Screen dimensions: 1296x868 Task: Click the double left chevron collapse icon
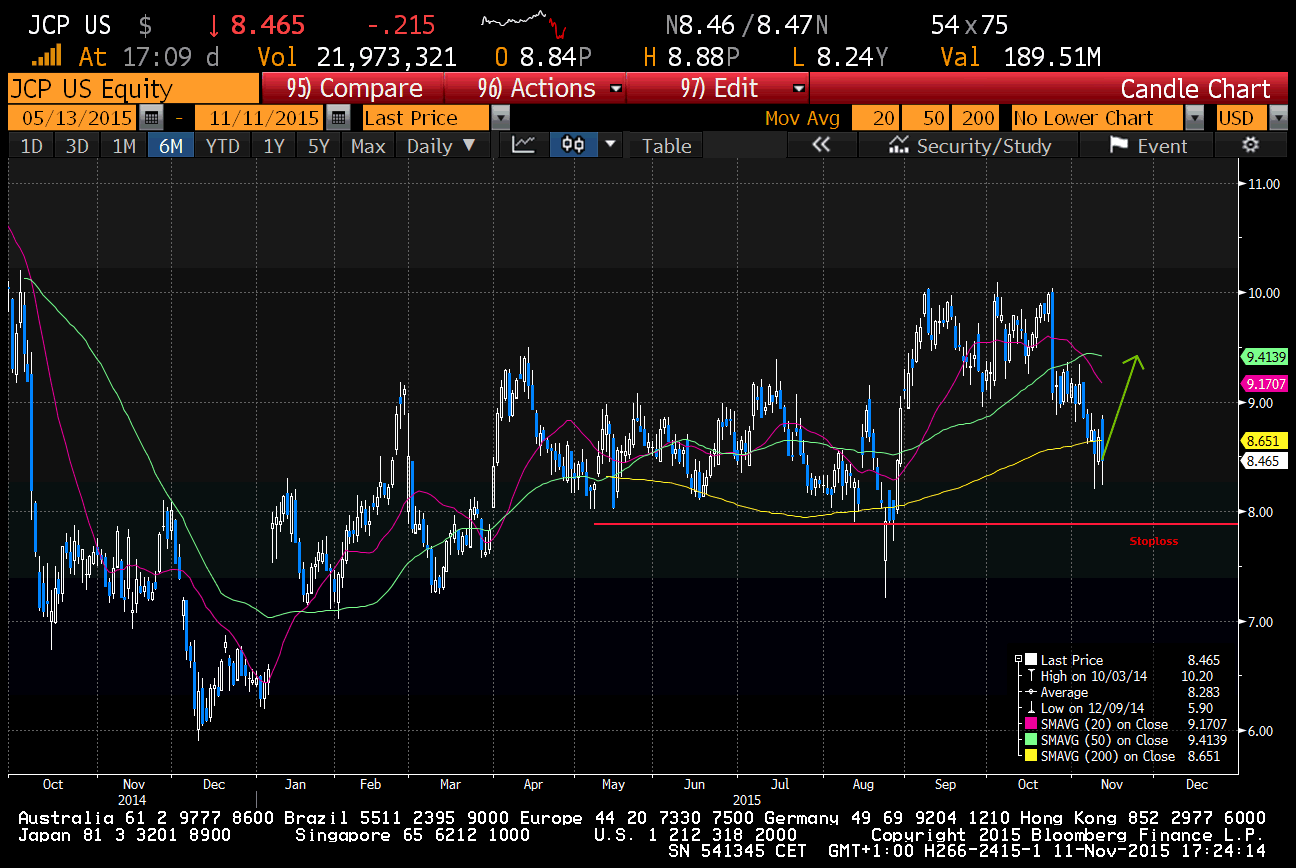821,145
